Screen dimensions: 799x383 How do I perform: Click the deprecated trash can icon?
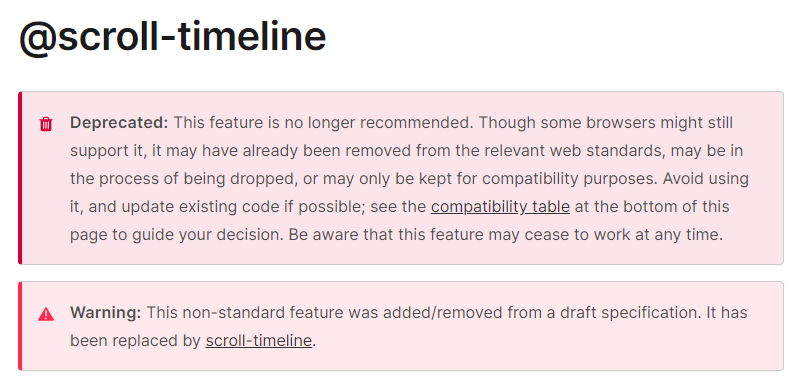click(46, 124)
